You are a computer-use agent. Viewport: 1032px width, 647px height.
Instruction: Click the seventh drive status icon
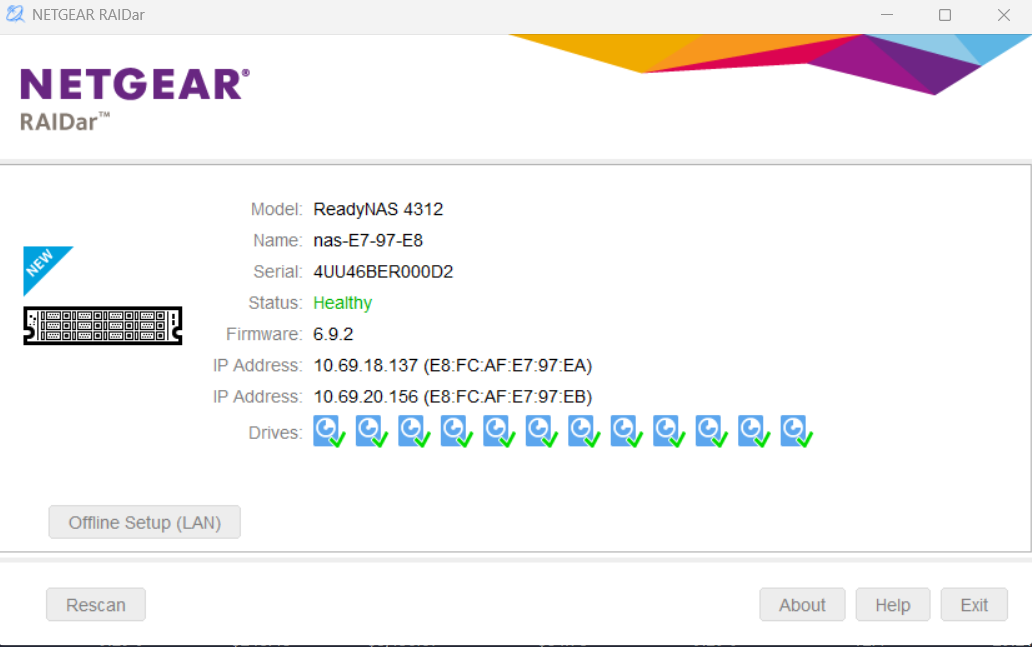tap(584, 431)
